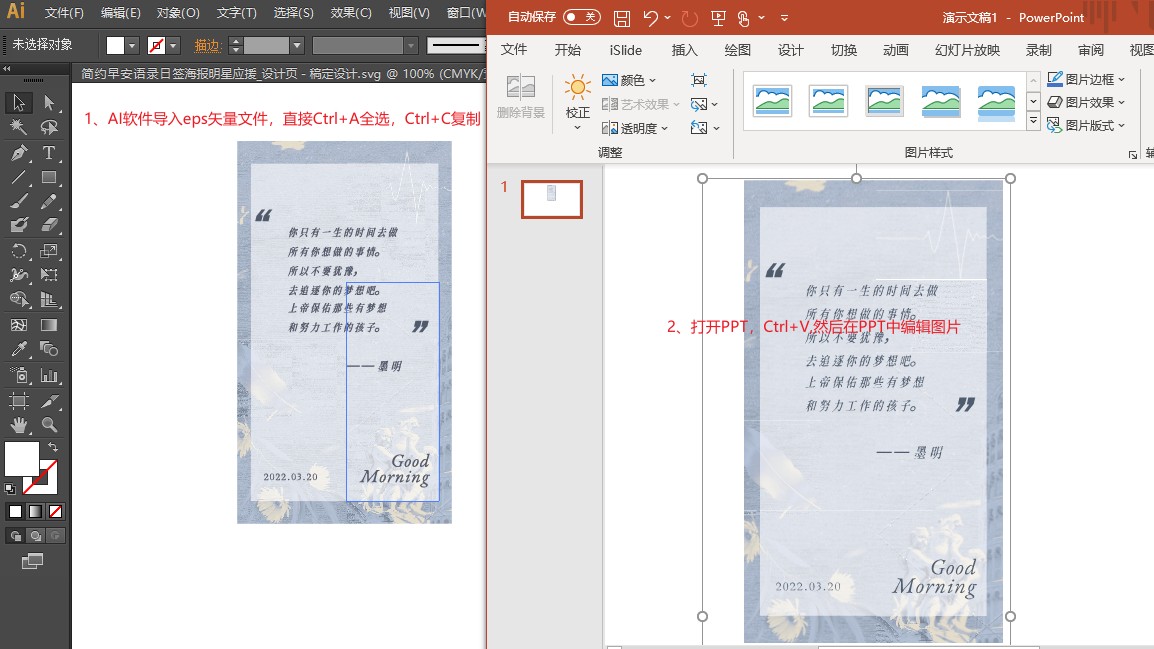This screenshot has height=649, width=1154.
Task: Open the 颜色 color dropdown
Action: pyautogui.click(x=630, y=80)
